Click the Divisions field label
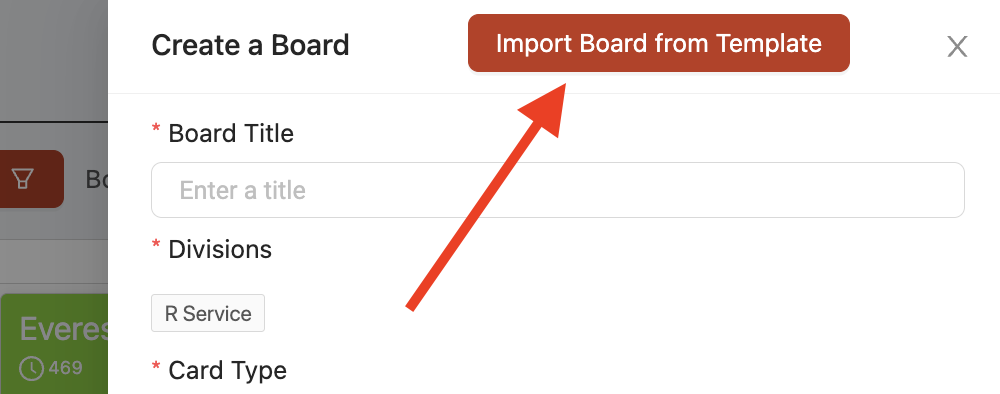The width and height of the screenshot is (1000, 394). [x=220, y=249]
